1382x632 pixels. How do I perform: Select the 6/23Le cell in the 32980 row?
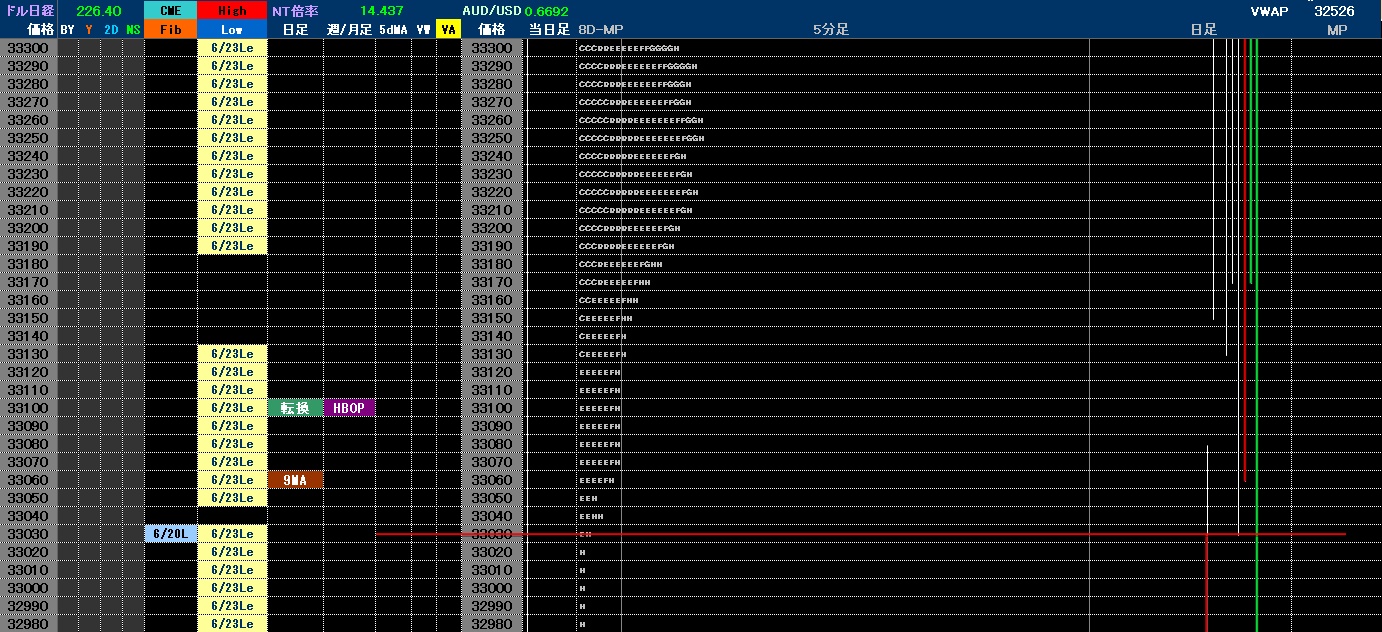(232, 624)
